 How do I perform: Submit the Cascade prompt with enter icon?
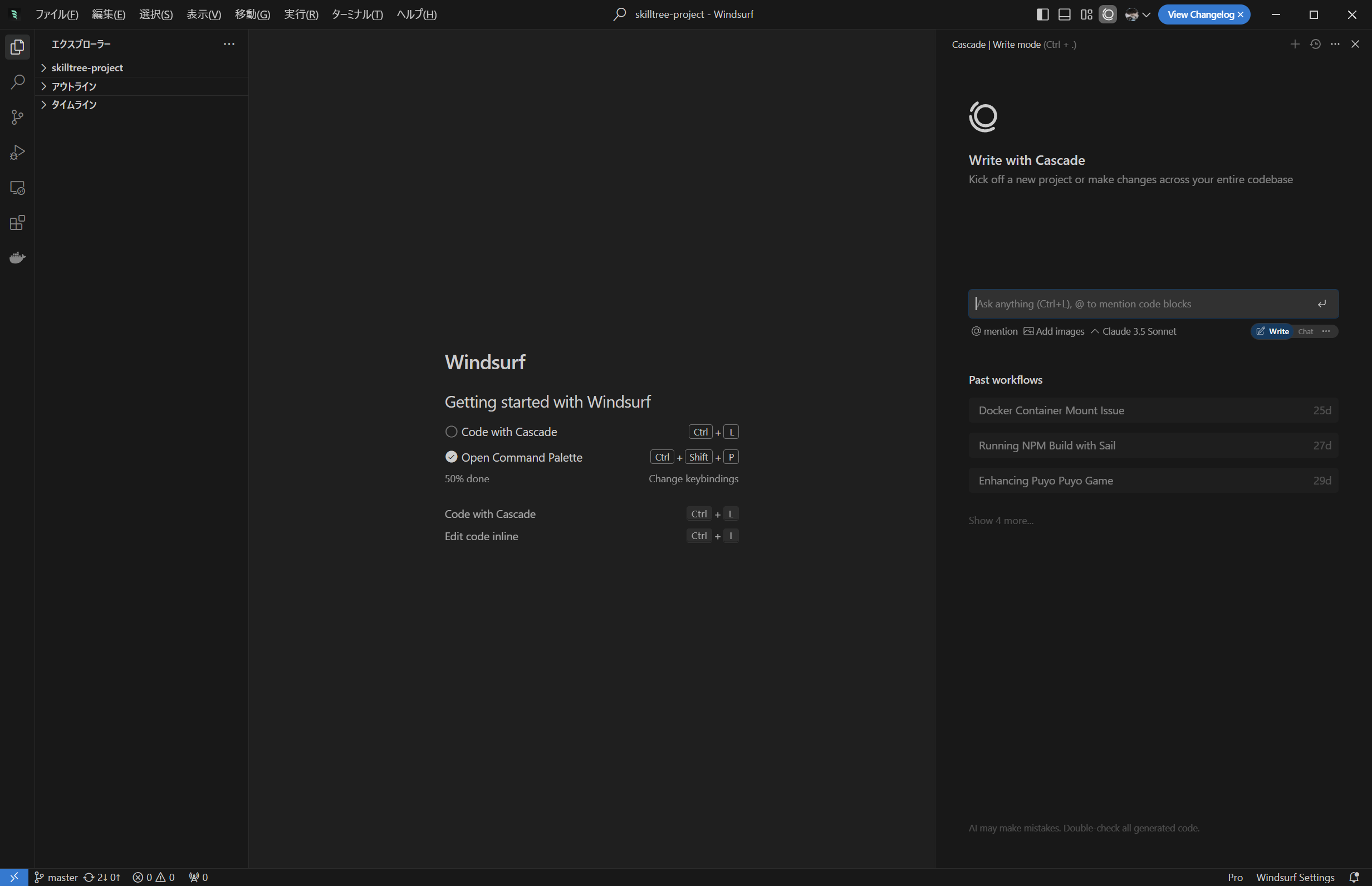pos(1322,304)
